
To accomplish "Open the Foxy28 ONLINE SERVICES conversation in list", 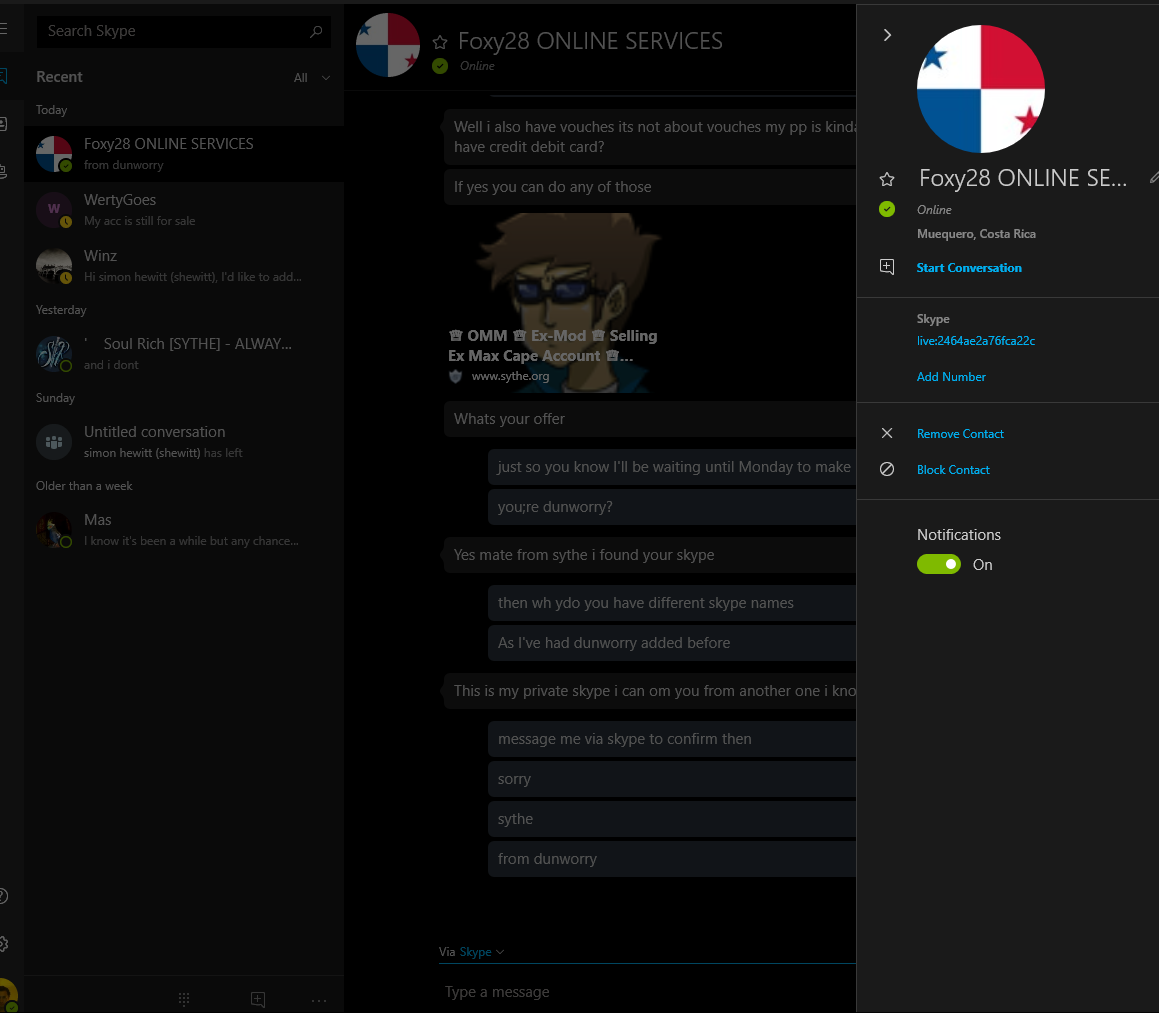I will (184, 154).
